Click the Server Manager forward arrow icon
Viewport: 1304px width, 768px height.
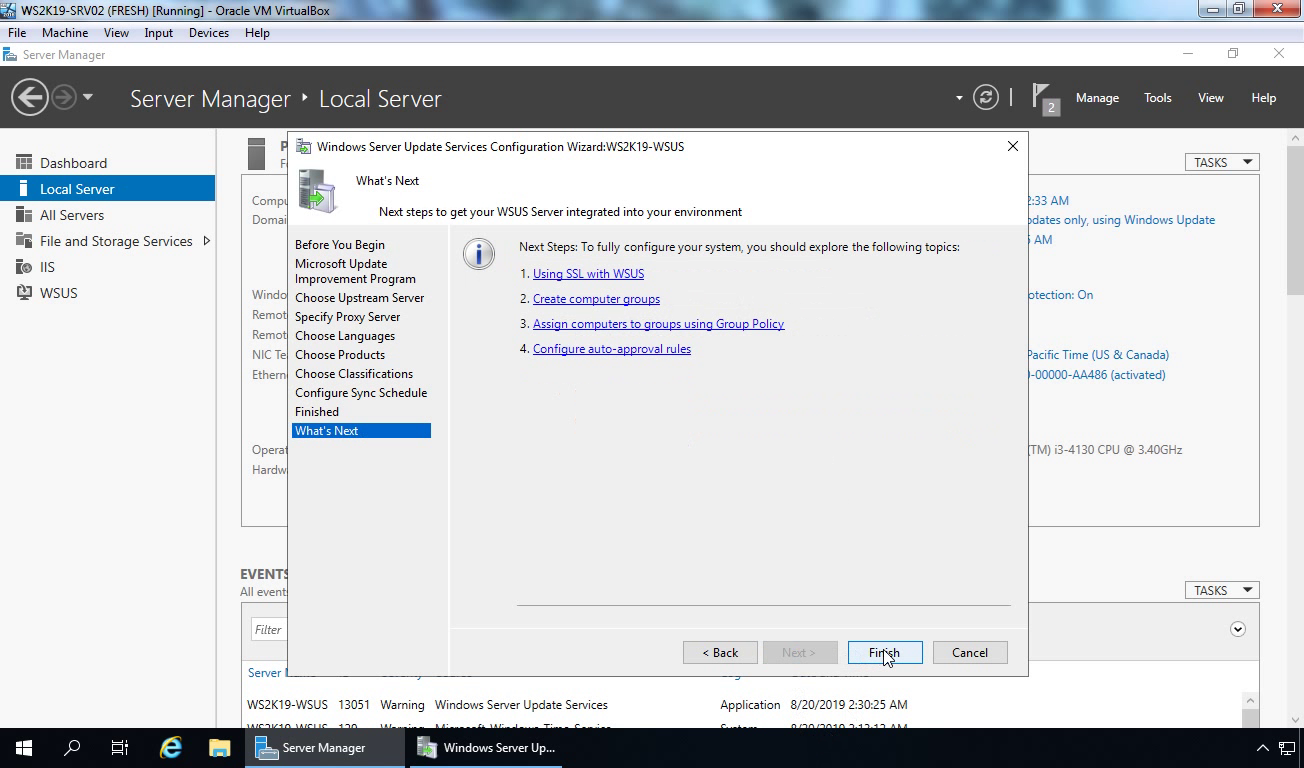click(64, 98)
